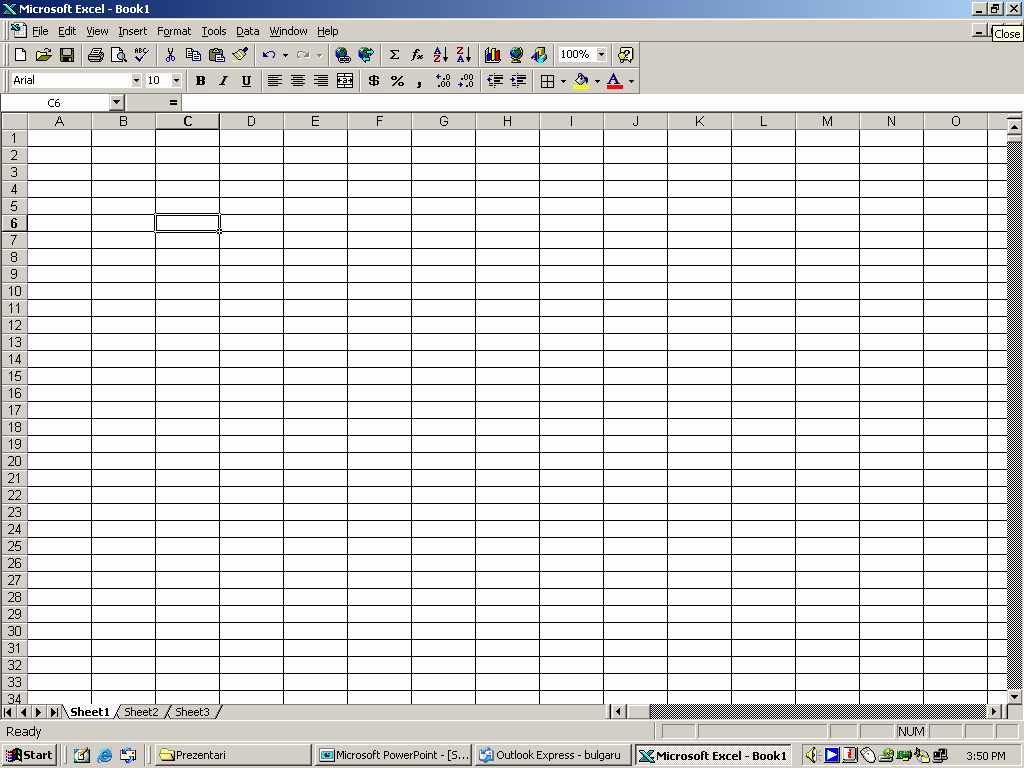Screen dimensions: 1024x768
Task: Toggle Bold formatting
Action: coord(200,81)
